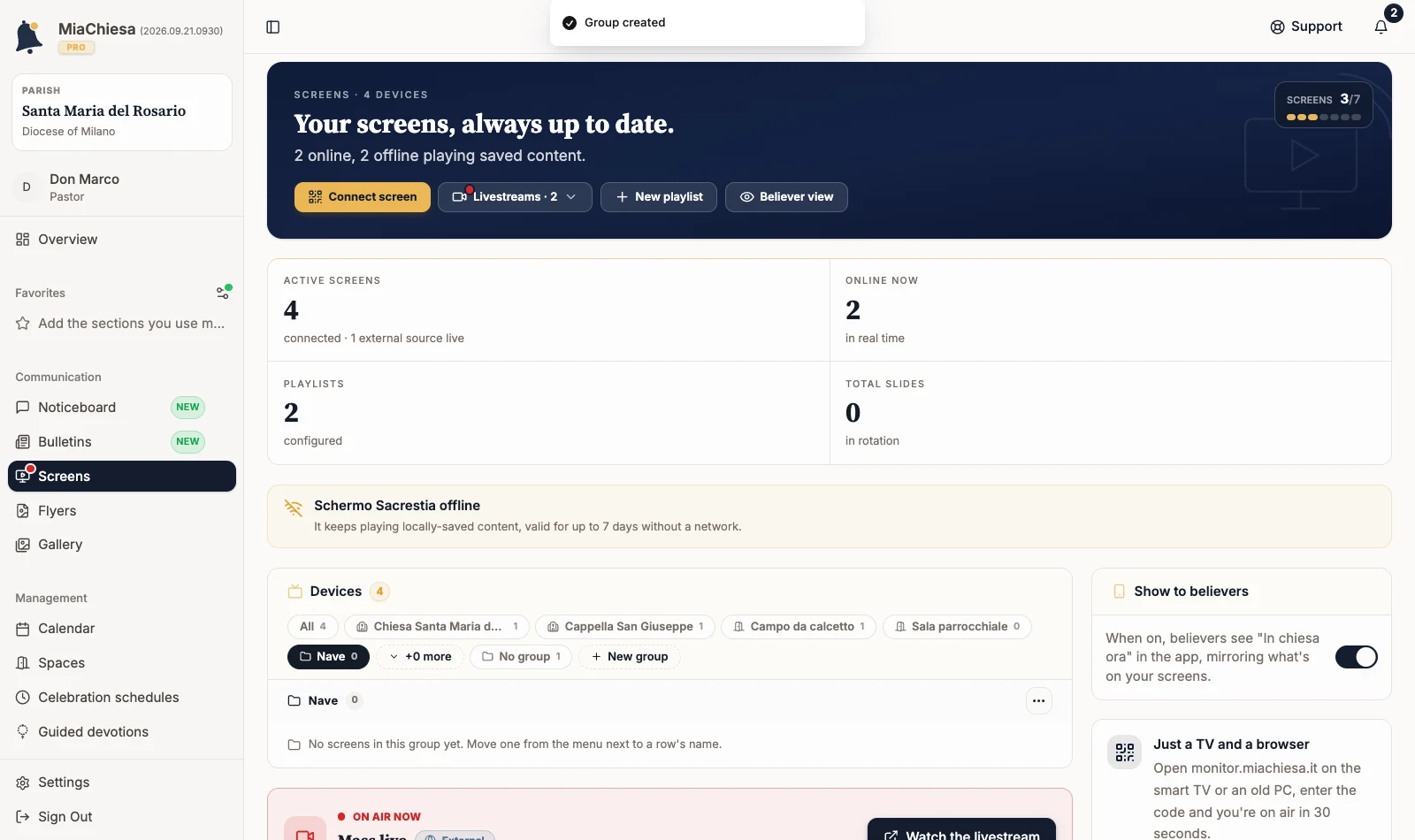Click the Online Now stat

(1111, 310)
